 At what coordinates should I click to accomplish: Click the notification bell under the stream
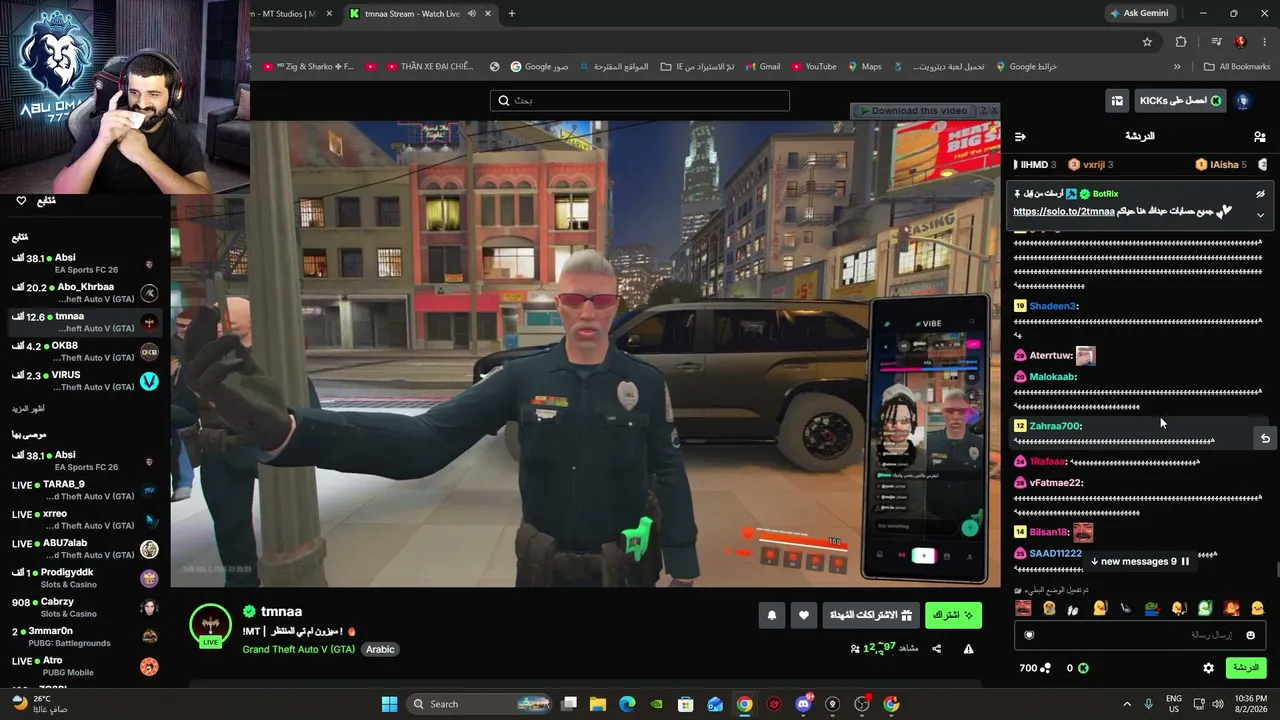[x=771, y=616]
